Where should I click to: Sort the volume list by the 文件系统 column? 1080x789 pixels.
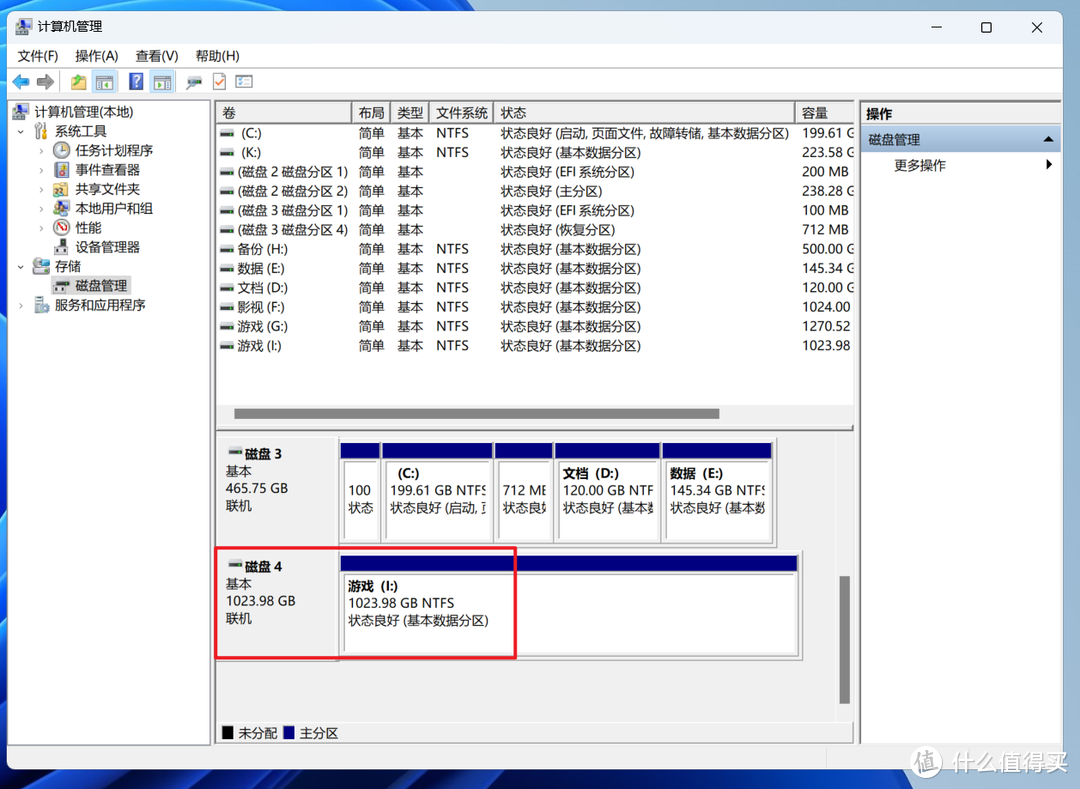[462, 113]
